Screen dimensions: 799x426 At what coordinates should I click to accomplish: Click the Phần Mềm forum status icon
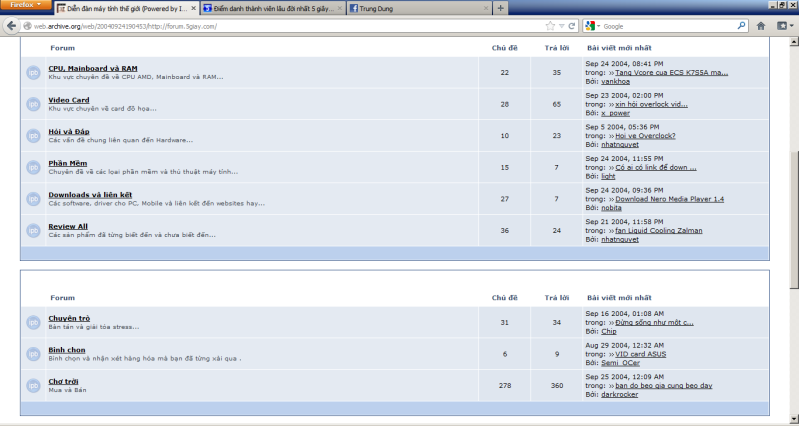pyautogui.click(x=32, y=167)
